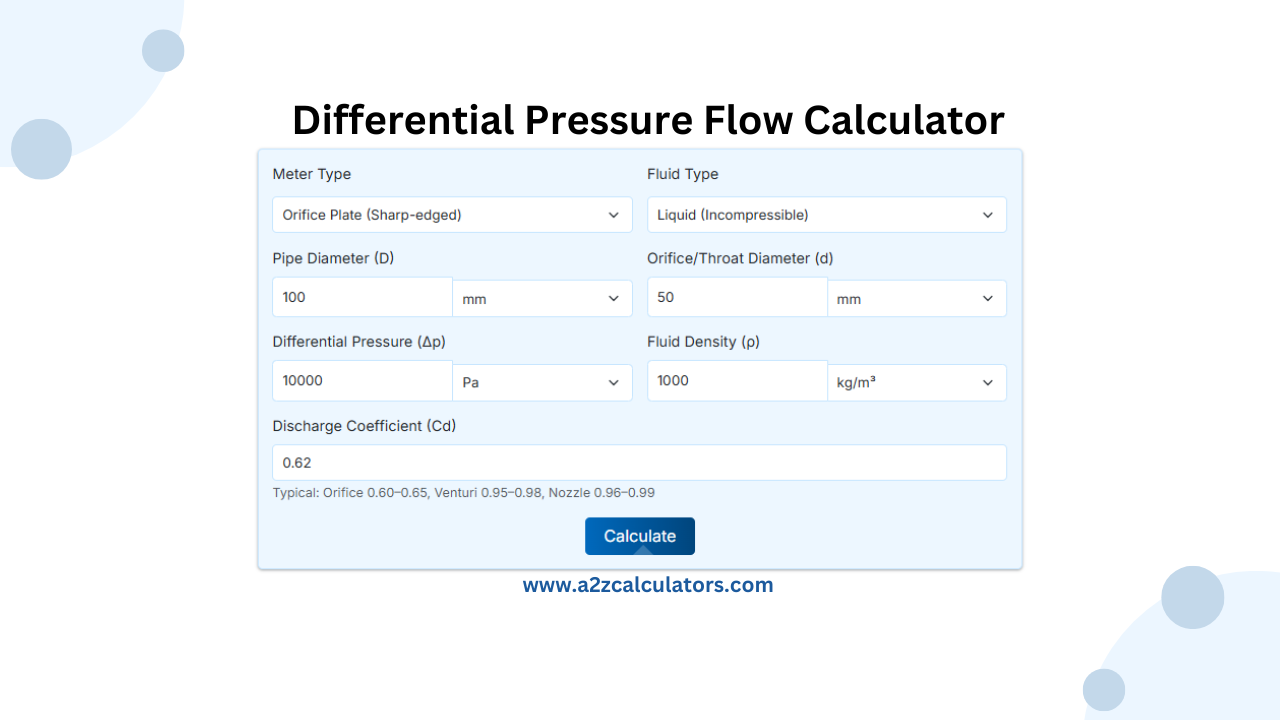Open the Orifice Diameter unit selector showing mm
The image size is (1280, 720).
point(917,297)
